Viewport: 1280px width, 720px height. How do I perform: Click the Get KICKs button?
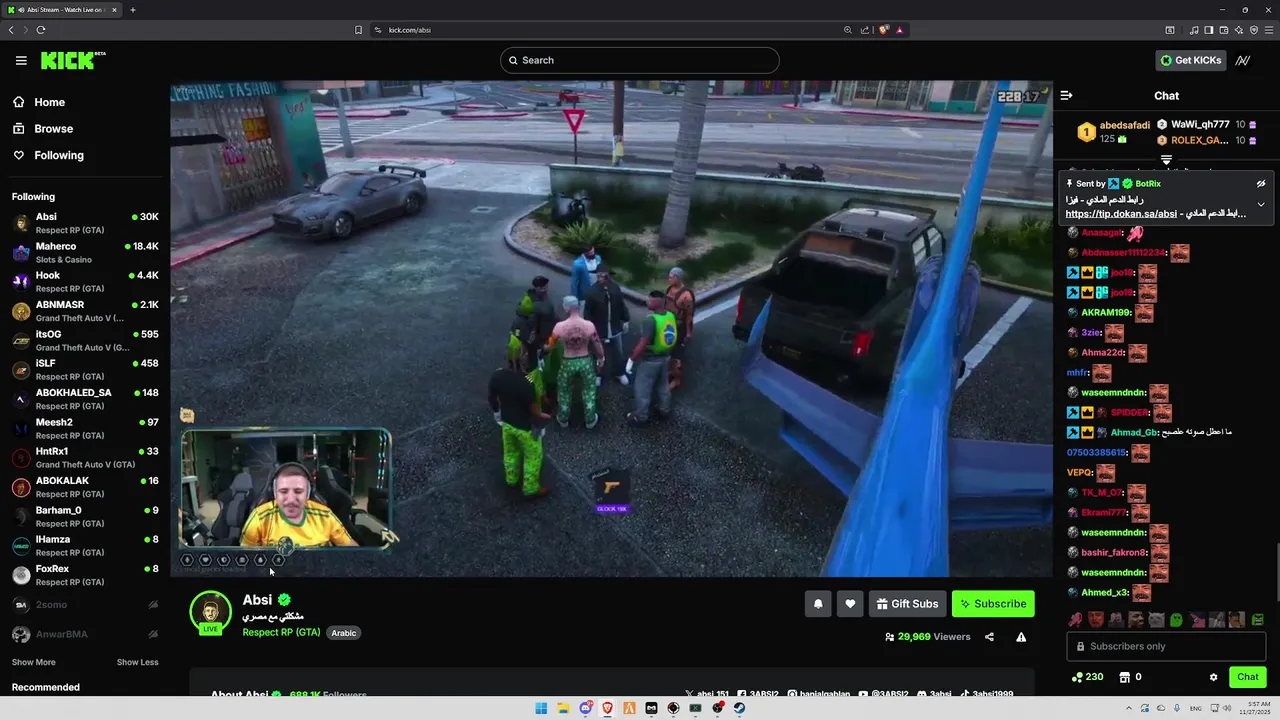coord(1190,60)
